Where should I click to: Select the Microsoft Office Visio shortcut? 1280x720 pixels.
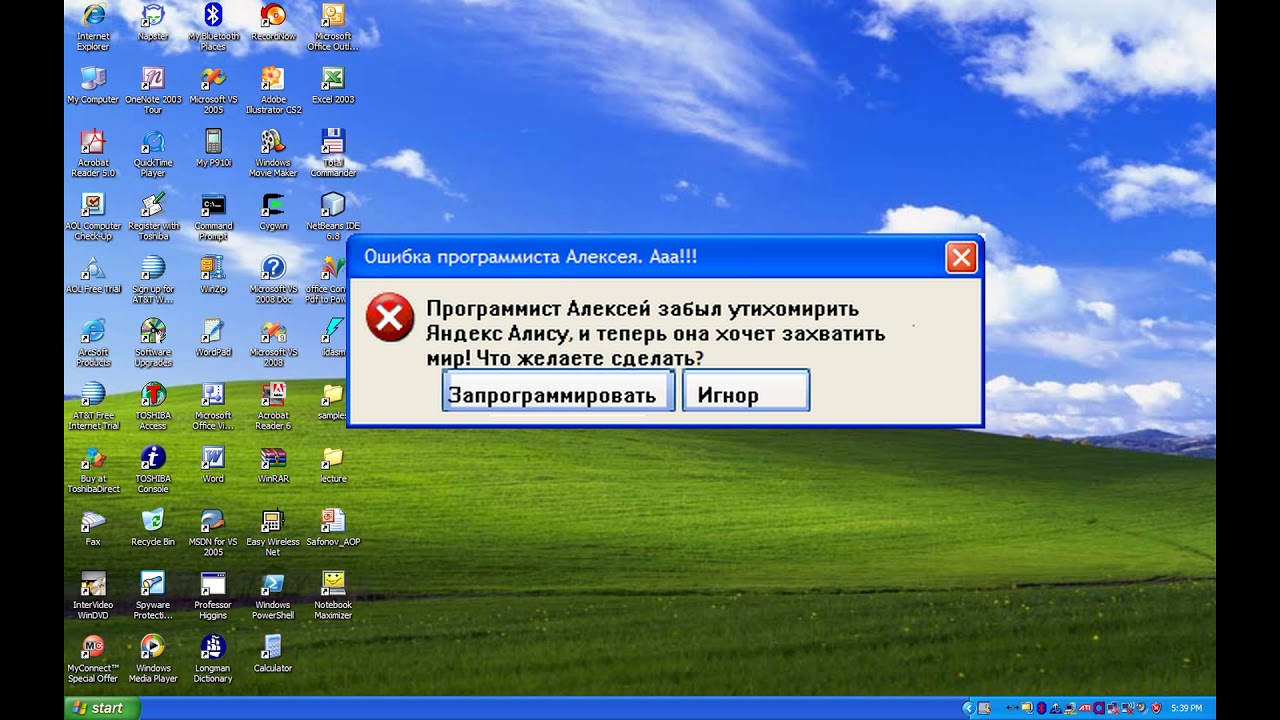(213, 405)
